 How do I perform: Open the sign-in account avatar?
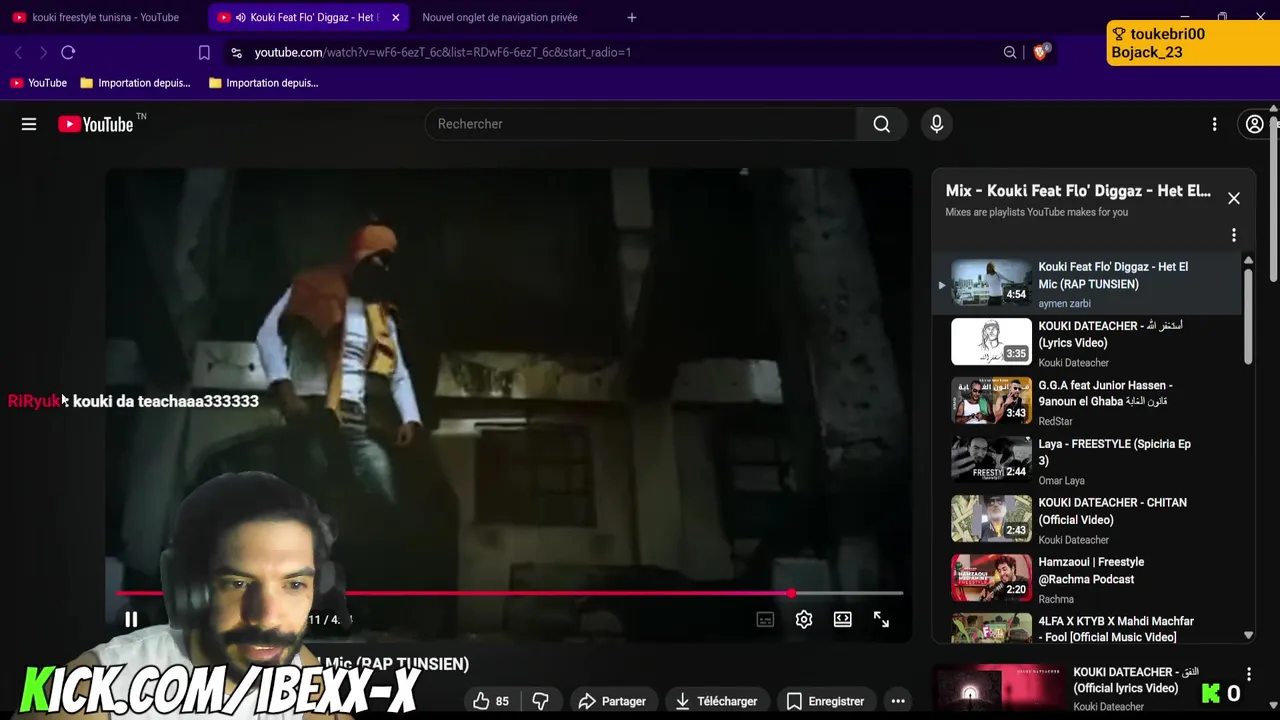pyautogui.click(x=1254, y=124)
